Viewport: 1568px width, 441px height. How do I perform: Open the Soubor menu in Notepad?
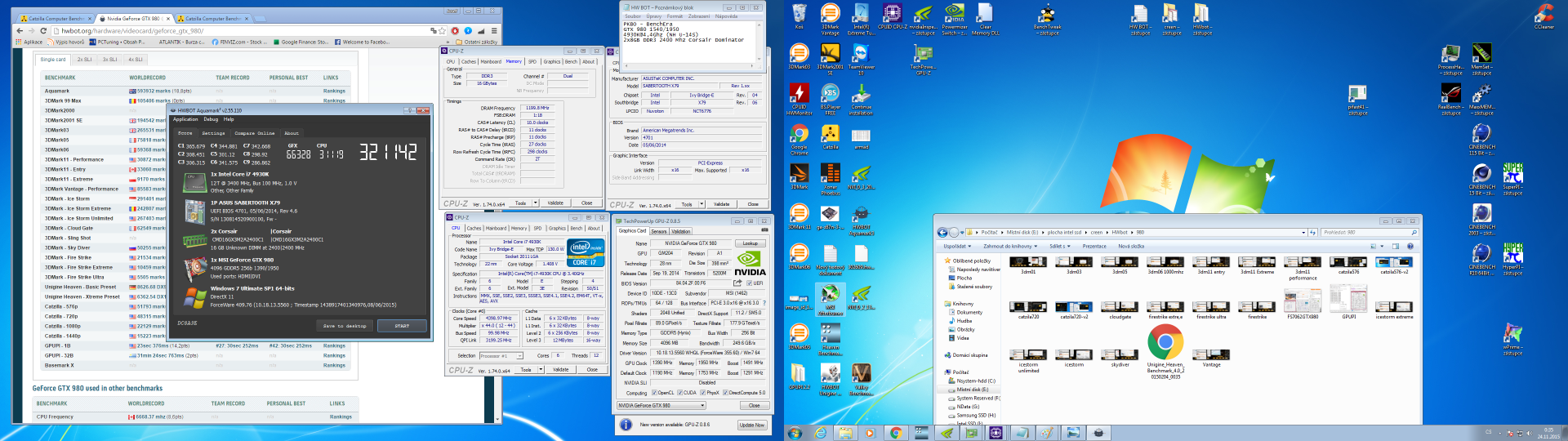click(x=633, y=16)
